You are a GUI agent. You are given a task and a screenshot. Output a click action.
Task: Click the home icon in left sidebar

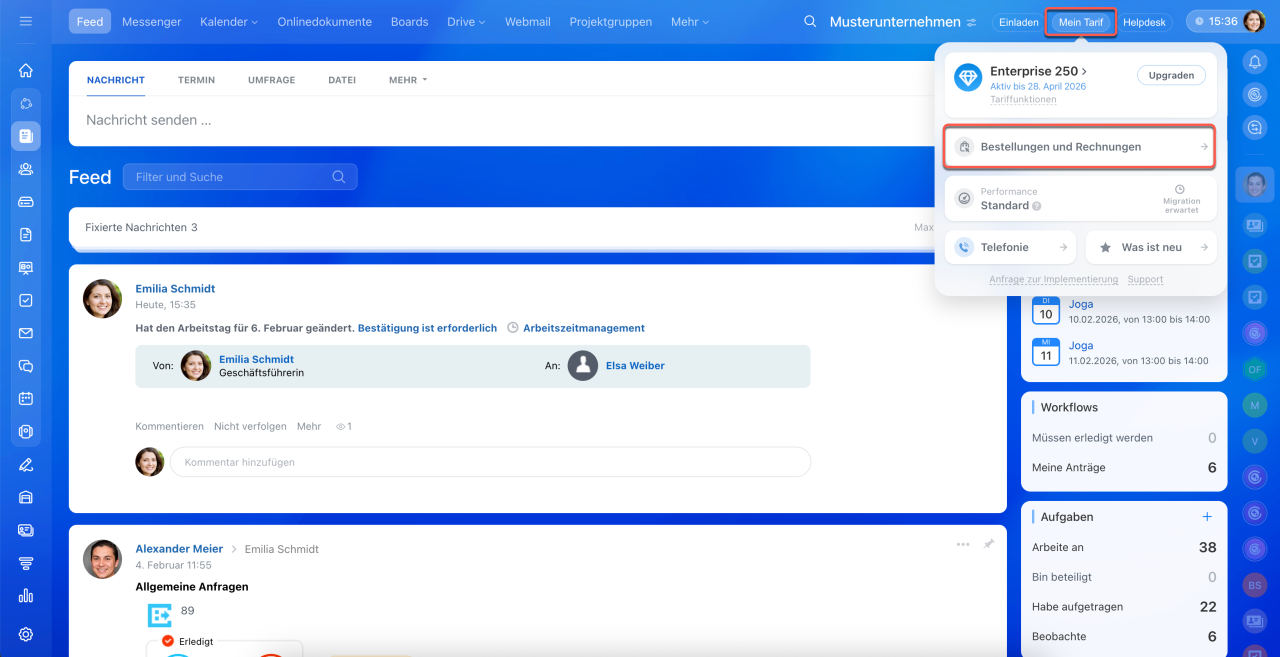coord(26,71)
